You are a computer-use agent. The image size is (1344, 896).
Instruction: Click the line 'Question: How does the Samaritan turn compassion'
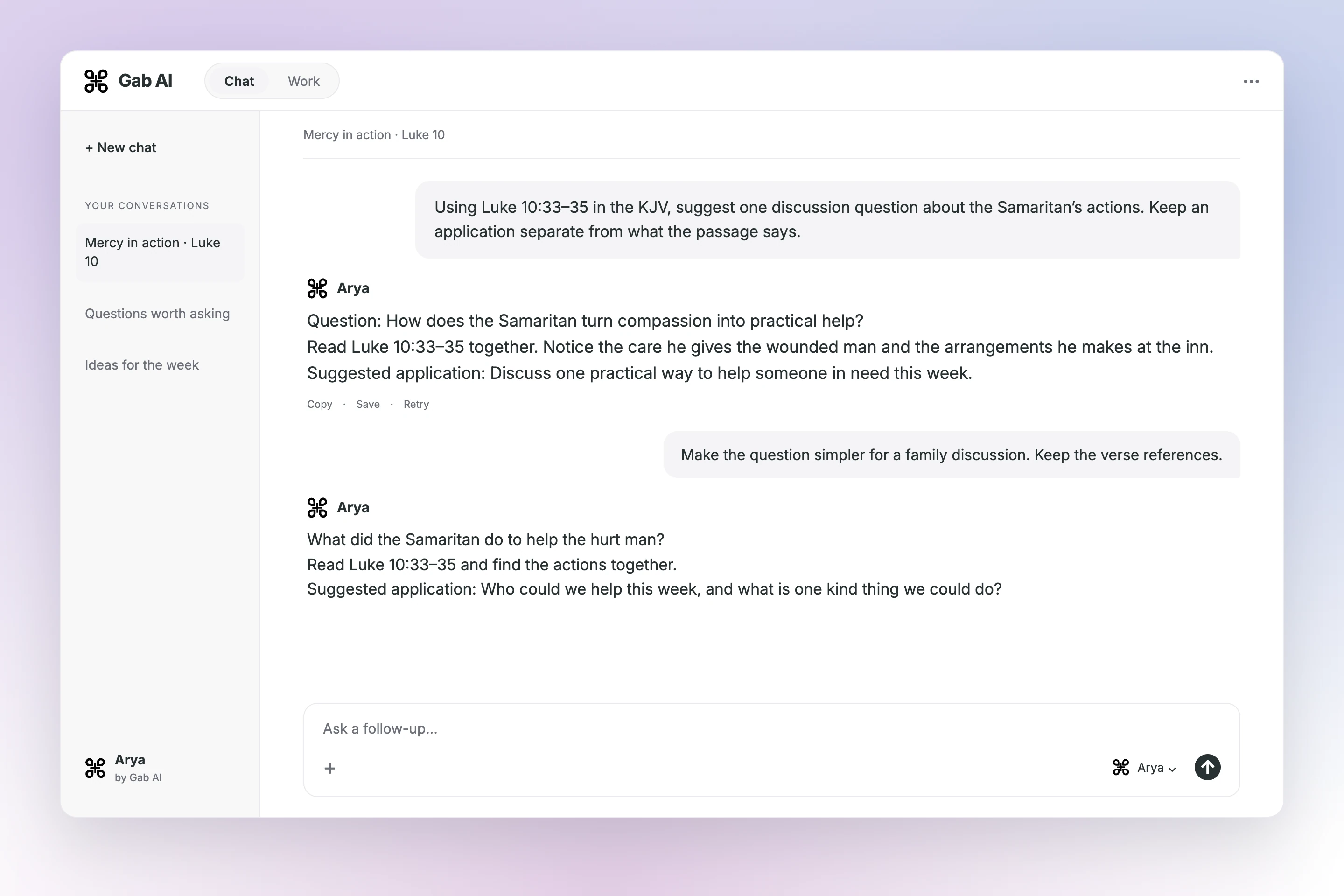tap(585, 321)
